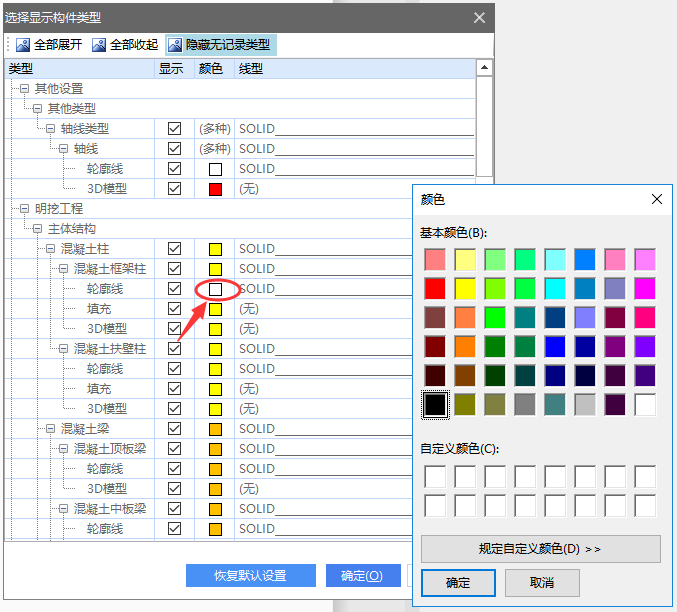Click the red color swatch for 3D模型 under 轴线
The height and width of the screenshot is (612, 677).
point(214,189)
